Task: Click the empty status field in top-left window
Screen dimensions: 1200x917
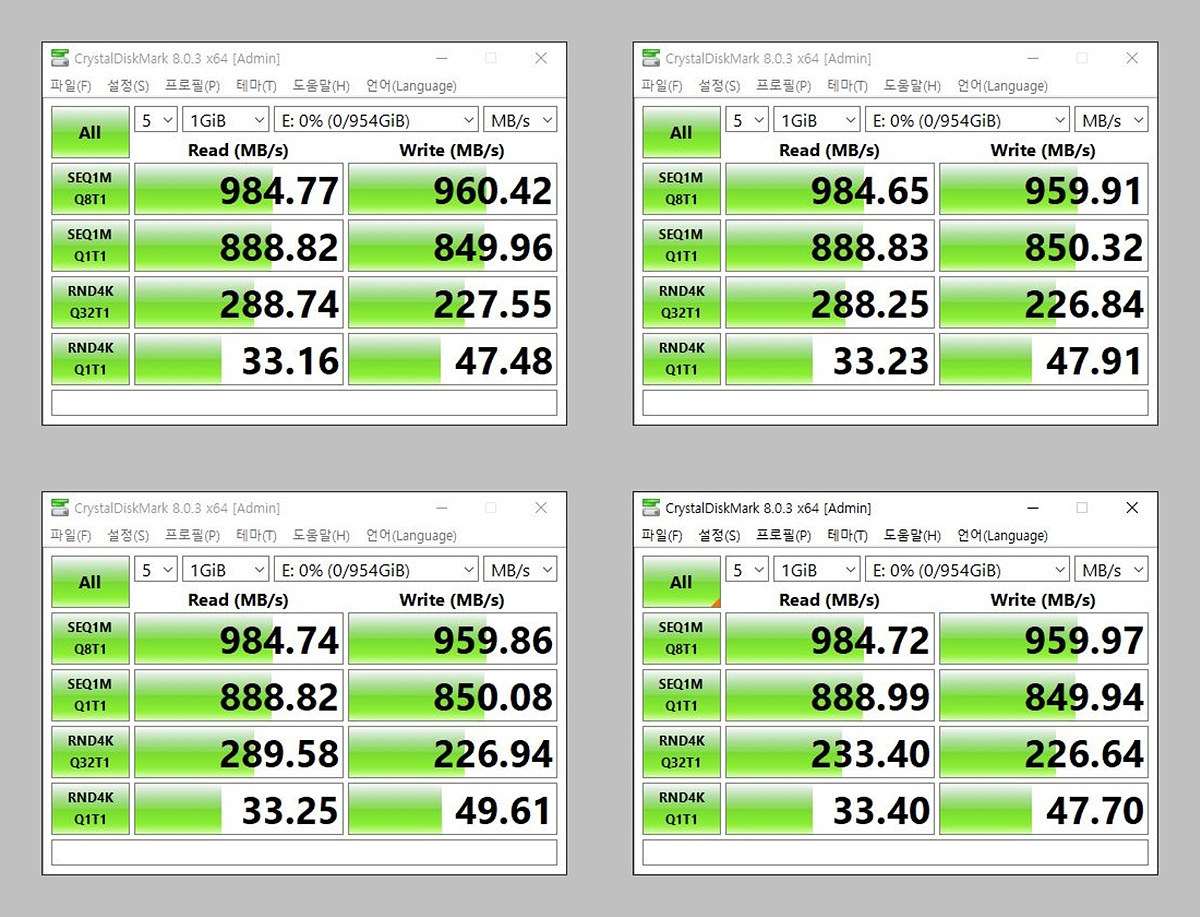Action: [x=304, y=403]
